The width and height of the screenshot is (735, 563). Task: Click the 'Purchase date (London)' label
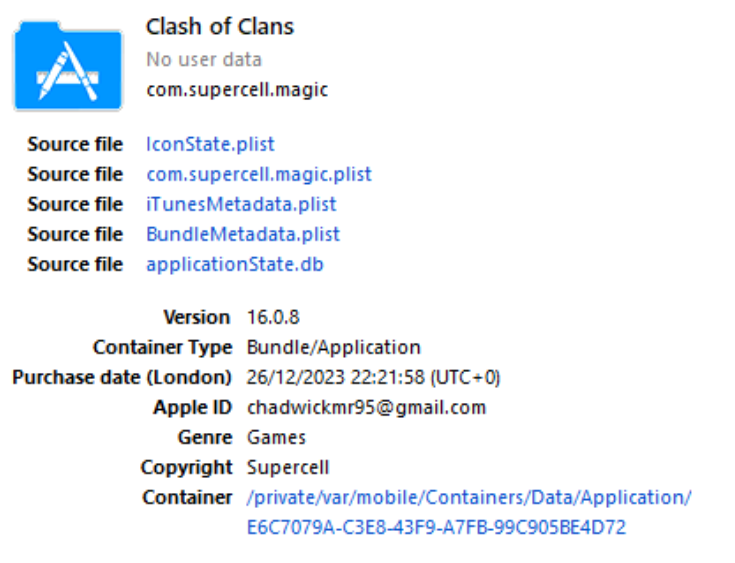122,377
